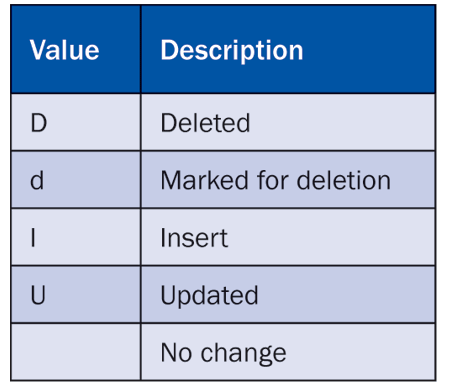The image size is (453, 391).
Task: Click the capital letter D in Value column
Action: coord(39,123)
